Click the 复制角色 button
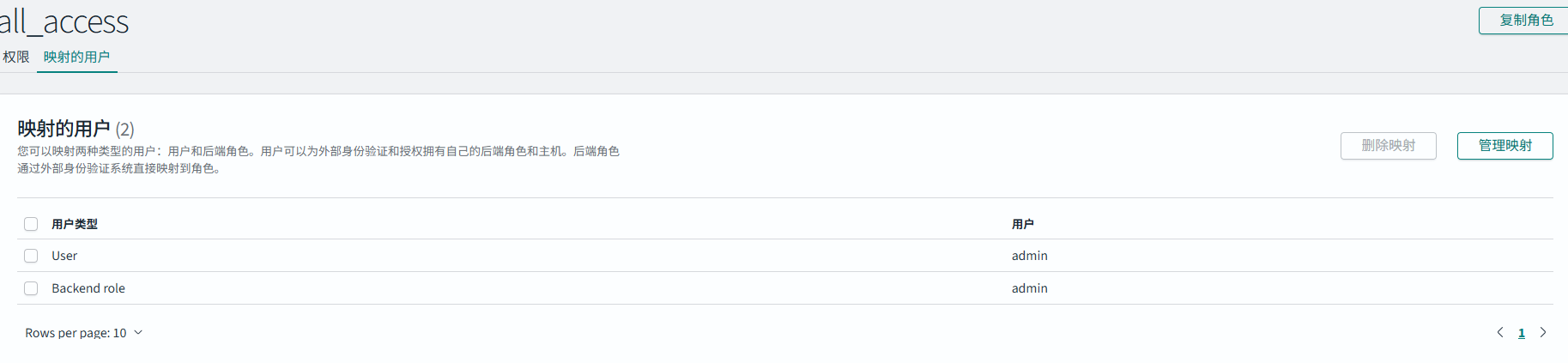The height and width of the screenshot is (363, 1568). [1525, 21]
